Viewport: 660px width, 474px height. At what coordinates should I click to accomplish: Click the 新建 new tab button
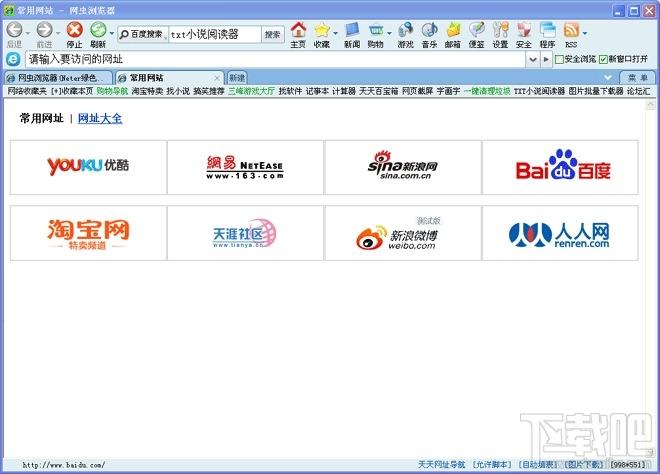coord(237,78)
